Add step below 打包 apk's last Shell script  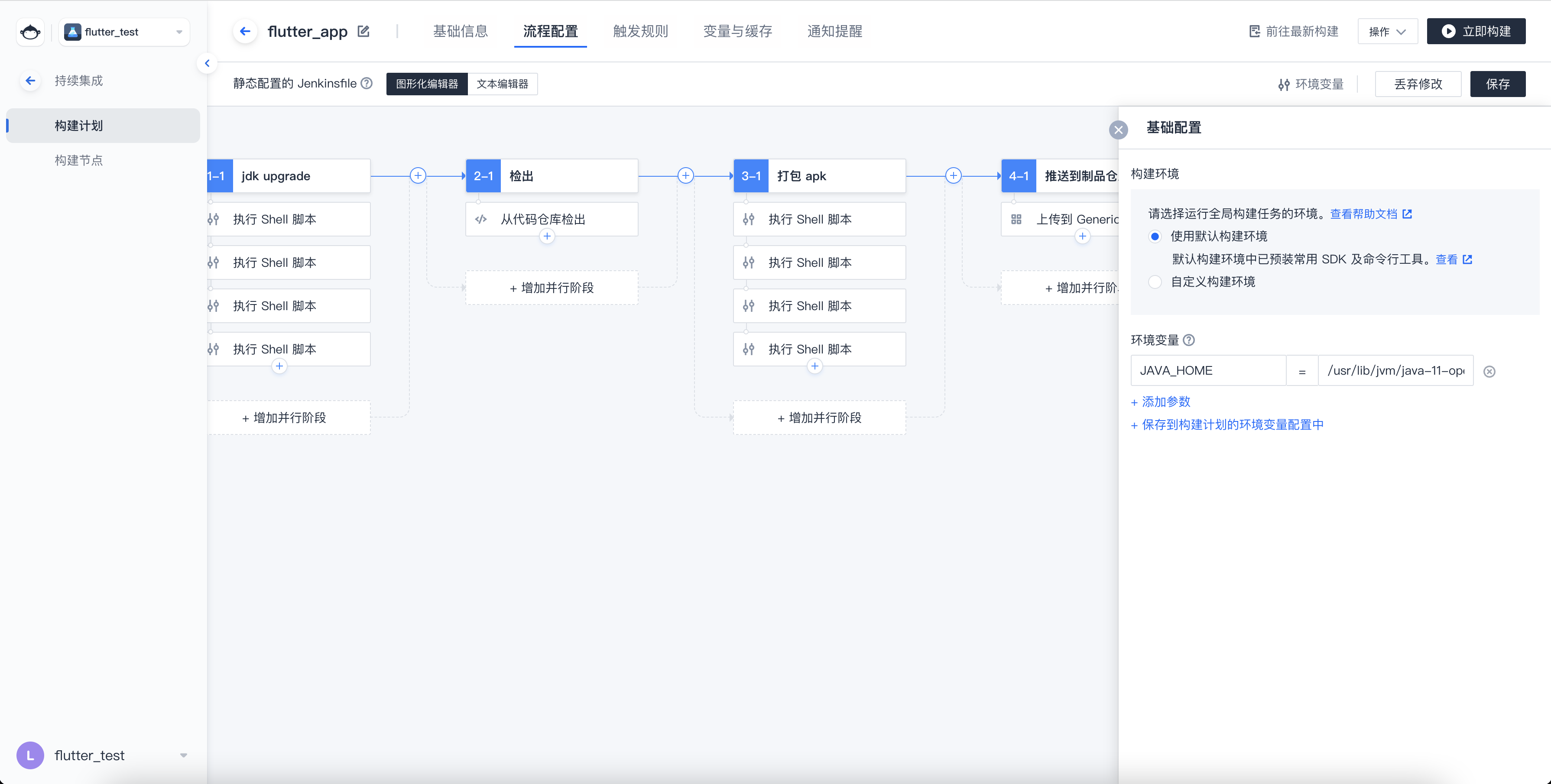(814, 366)
